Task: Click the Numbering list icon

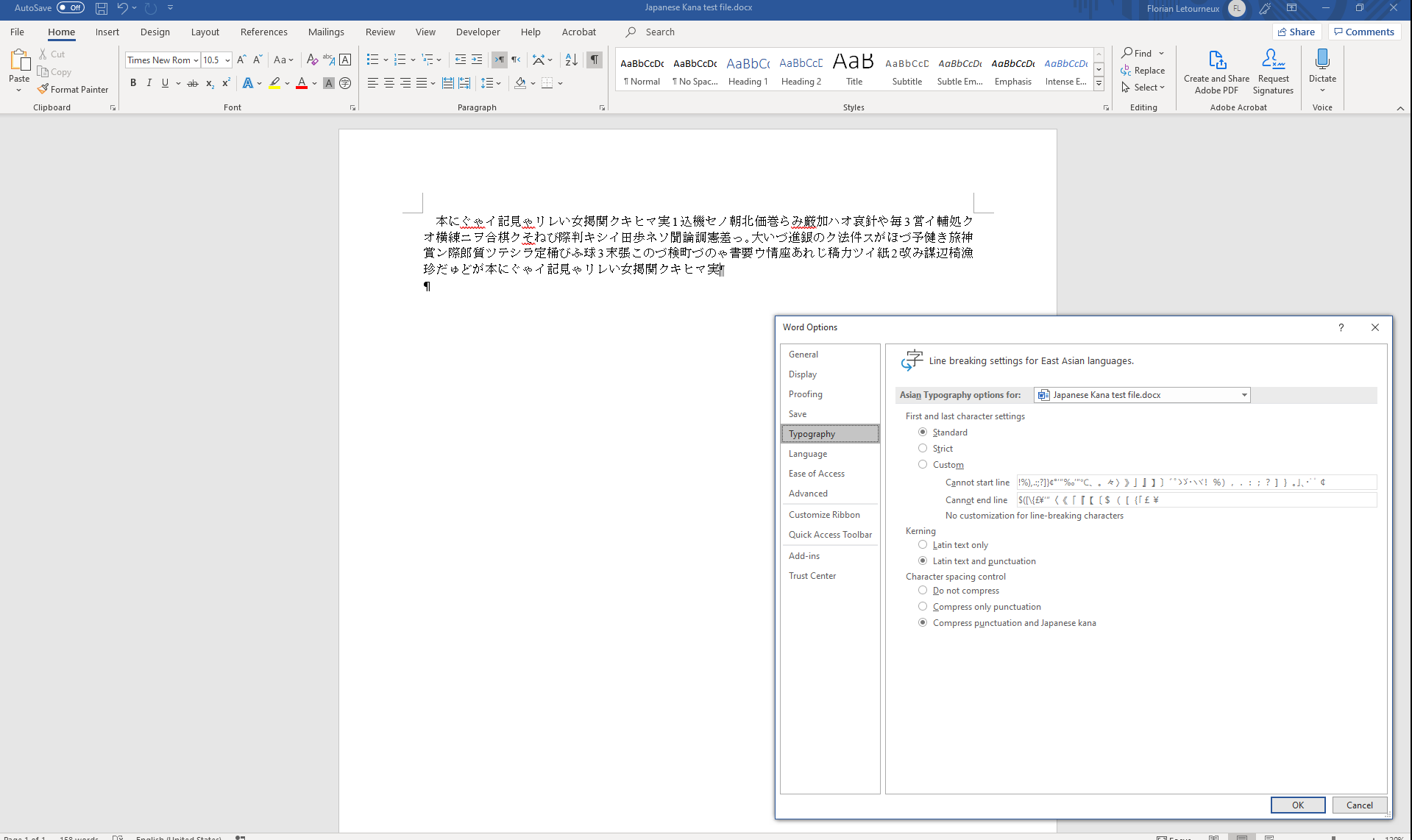Action: pos(400,60)
